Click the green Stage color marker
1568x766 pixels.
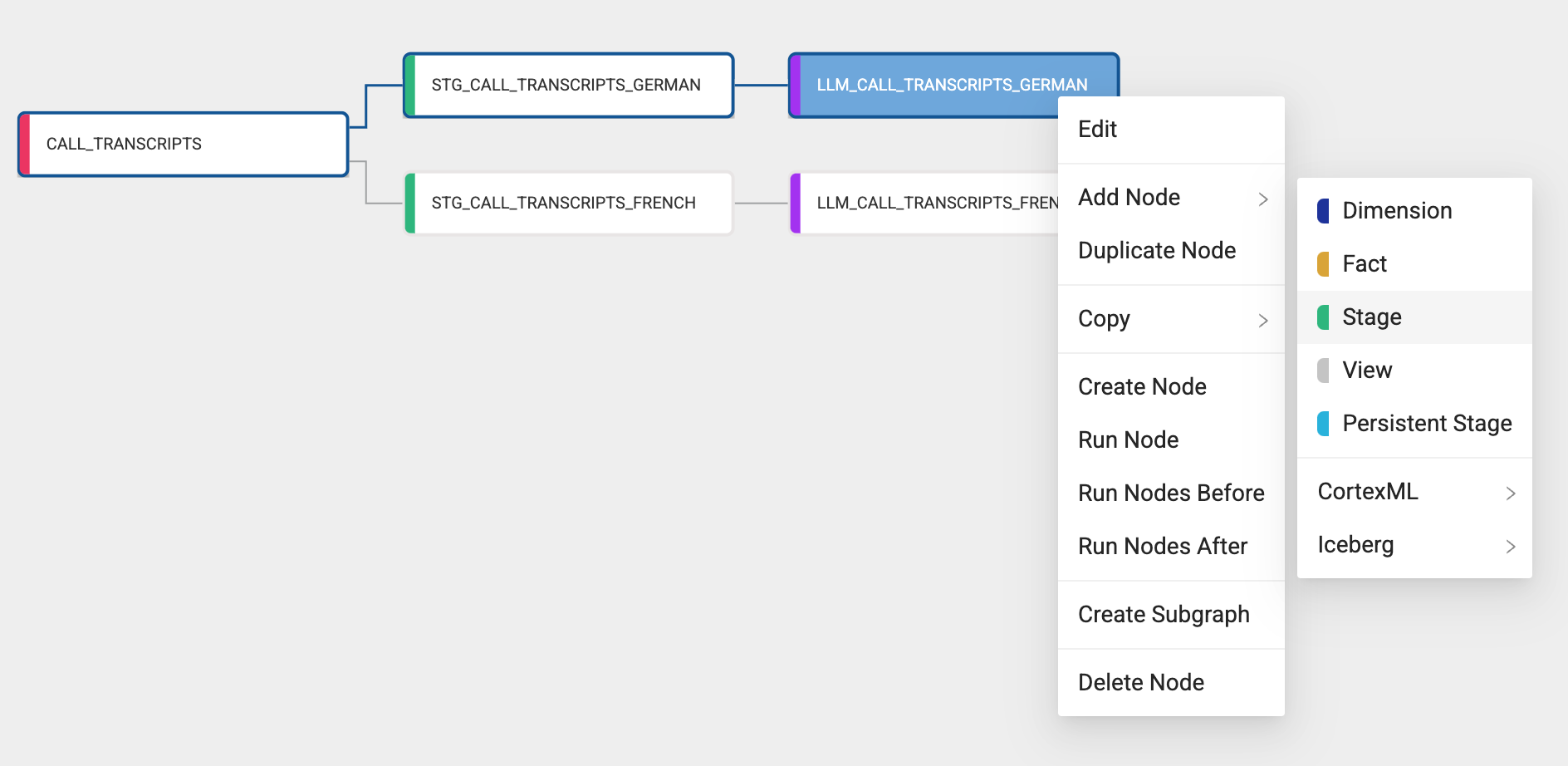[1323, 317]
